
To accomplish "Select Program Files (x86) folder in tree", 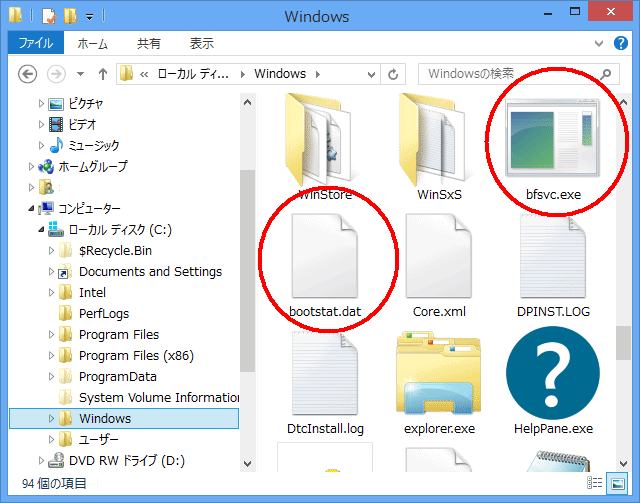I will click(136, 356).
